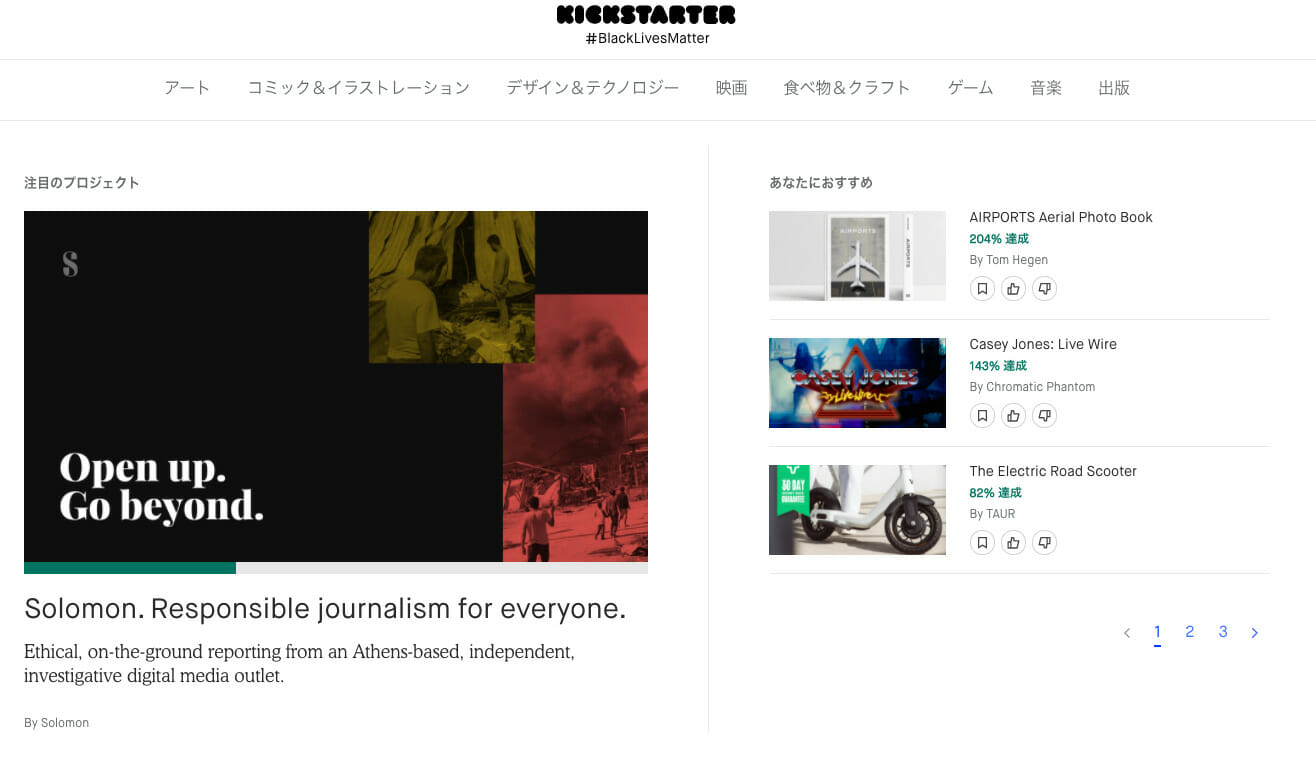Thumbs-up the AIRPORTS Aerial Photo Book project
The width and height of the screenshot is (1316, 760).
click(x=1013, y=289)
